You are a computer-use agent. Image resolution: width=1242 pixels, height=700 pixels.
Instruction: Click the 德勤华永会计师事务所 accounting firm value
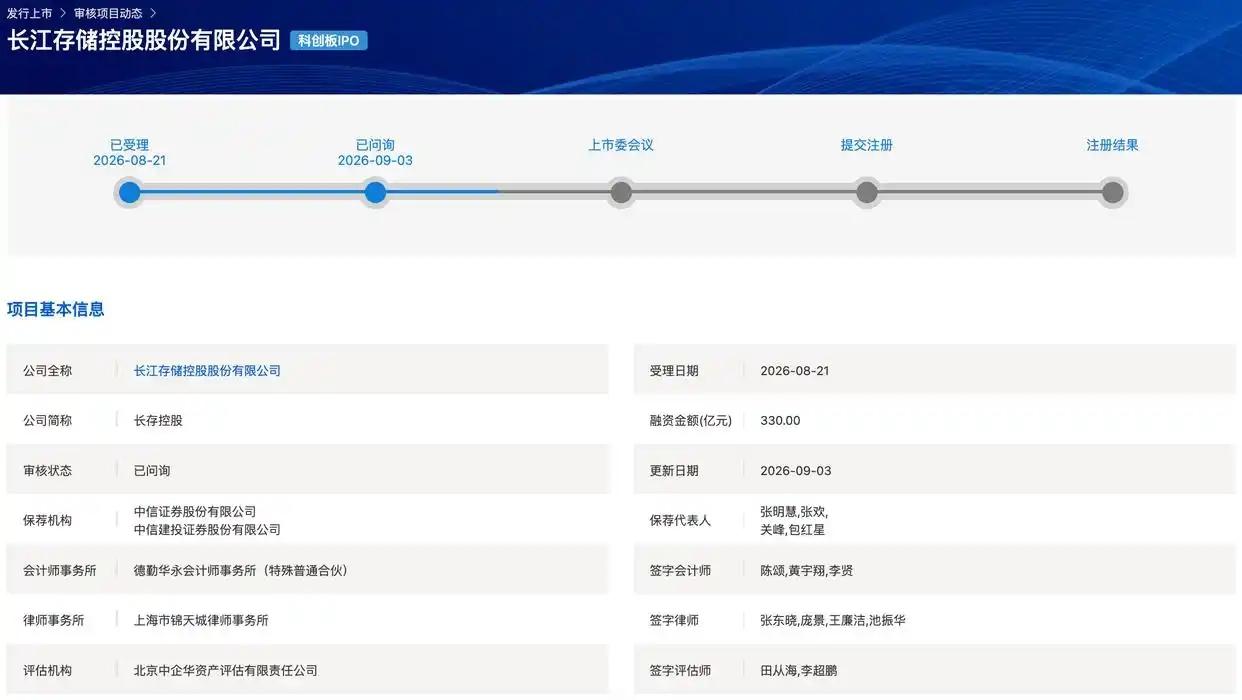click(x=241, y=571)
